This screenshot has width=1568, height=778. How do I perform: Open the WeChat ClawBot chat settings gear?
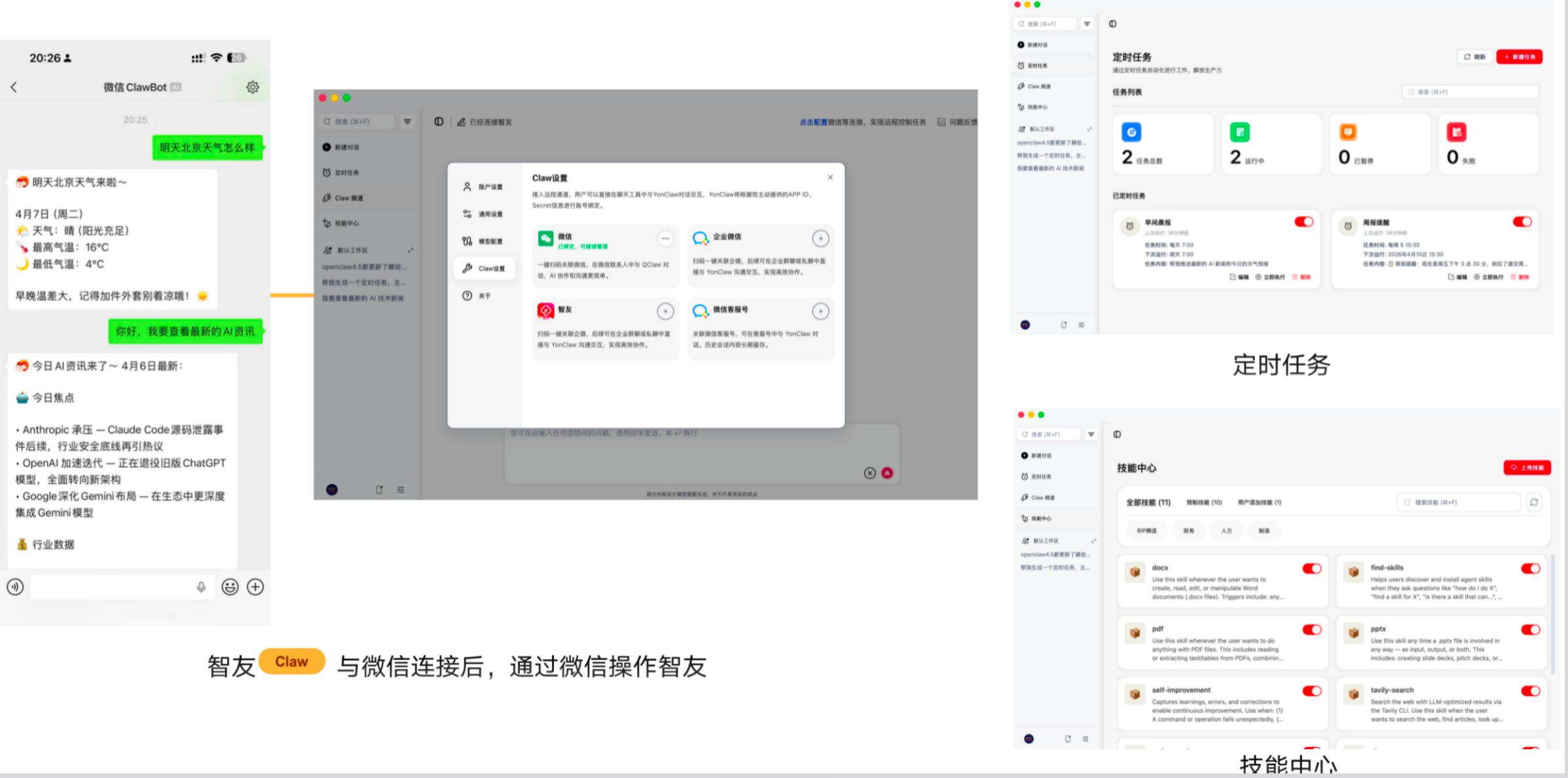[x=253, y=87]
